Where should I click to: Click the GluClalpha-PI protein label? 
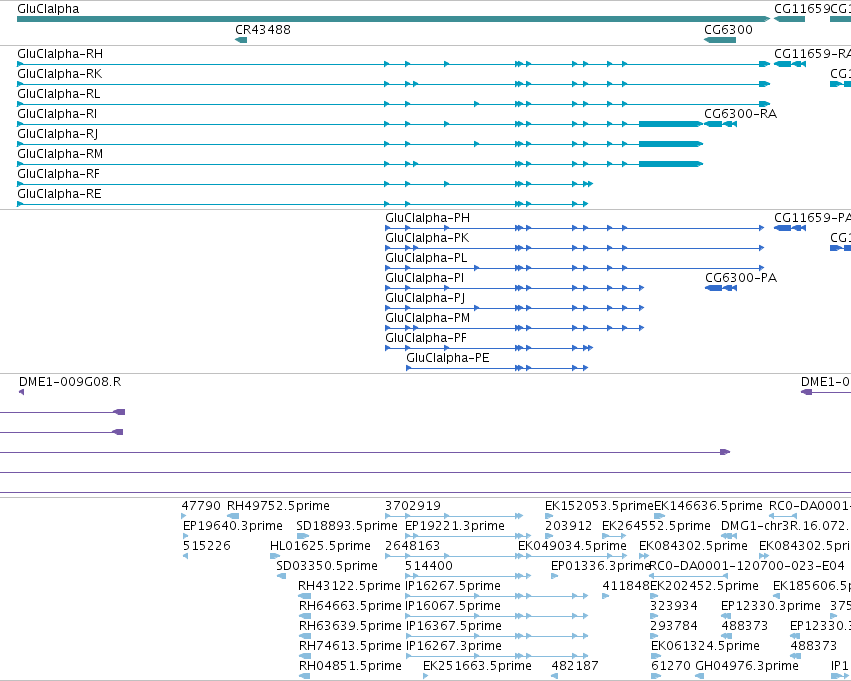(x=424, y=278)
